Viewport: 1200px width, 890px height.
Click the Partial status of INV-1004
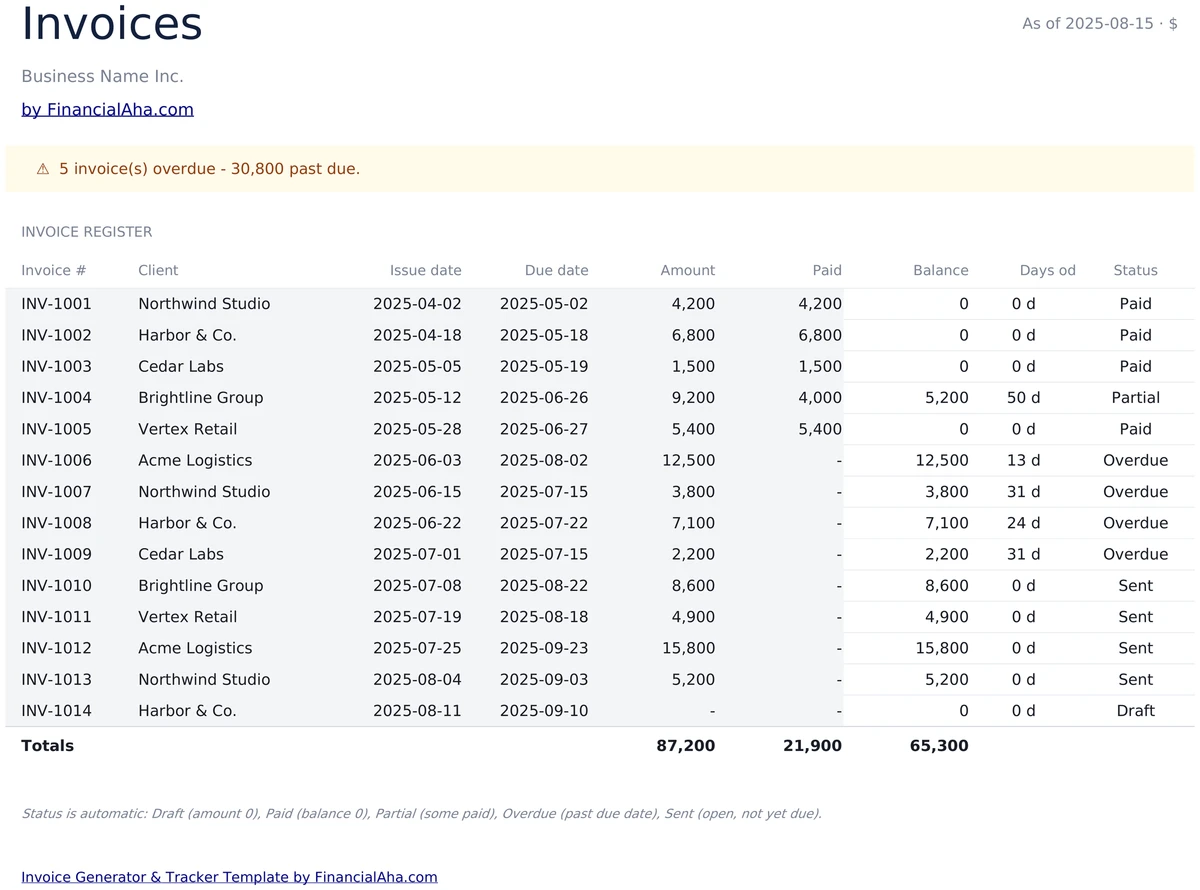pos(1136,398)
